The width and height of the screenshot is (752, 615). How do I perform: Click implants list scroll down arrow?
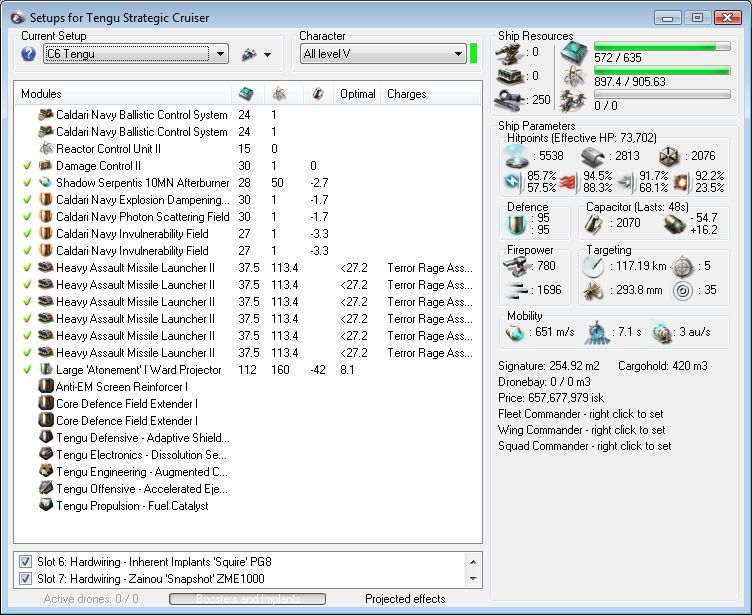click(473, 579)
